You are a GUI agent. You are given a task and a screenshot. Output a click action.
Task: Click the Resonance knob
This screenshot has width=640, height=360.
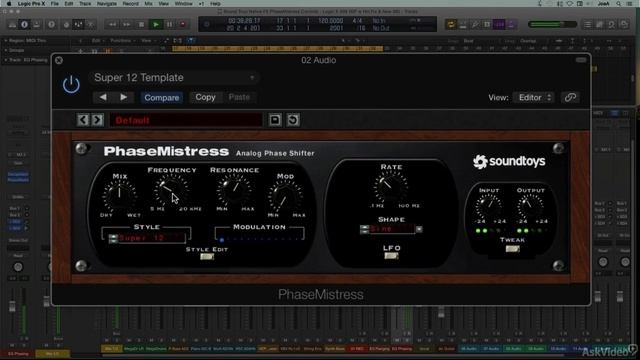234,189
